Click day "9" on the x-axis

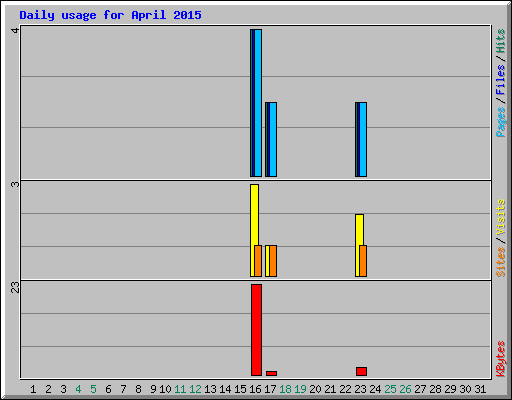(x=153, y=389)
